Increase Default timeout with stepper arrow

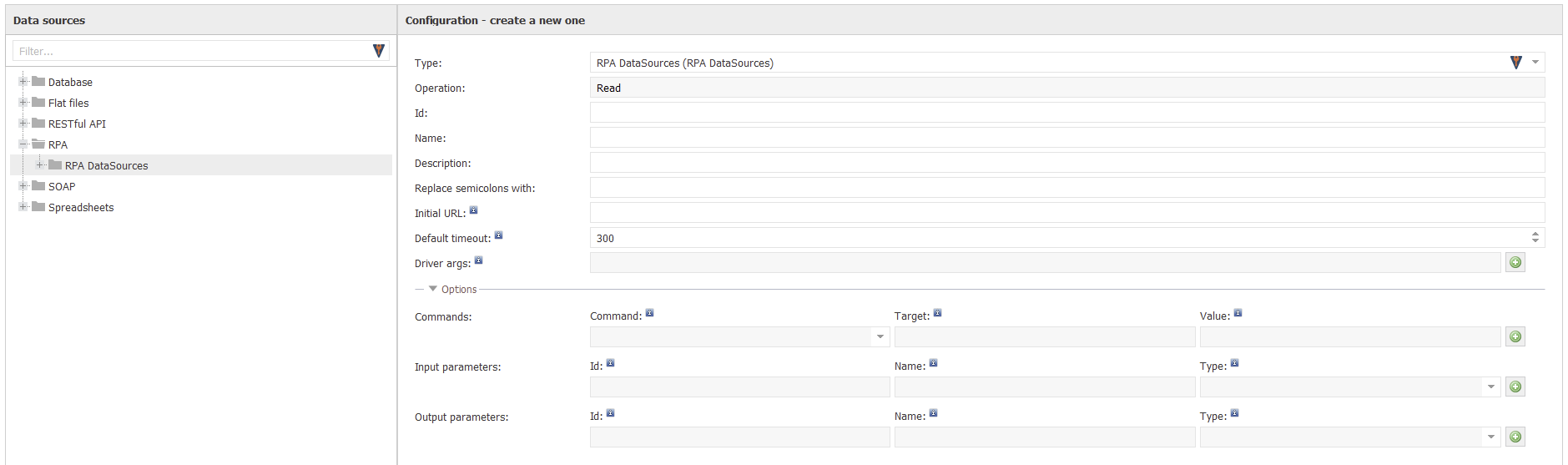coord(1535,234)
